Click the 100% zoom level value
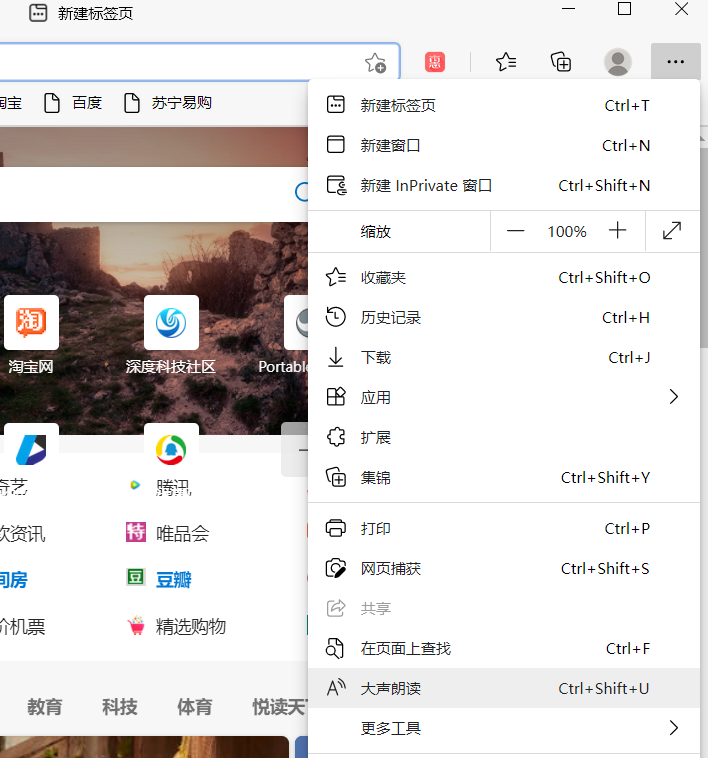Image resolution: width=708 pixels, height=758 pixels. (567, 232)
